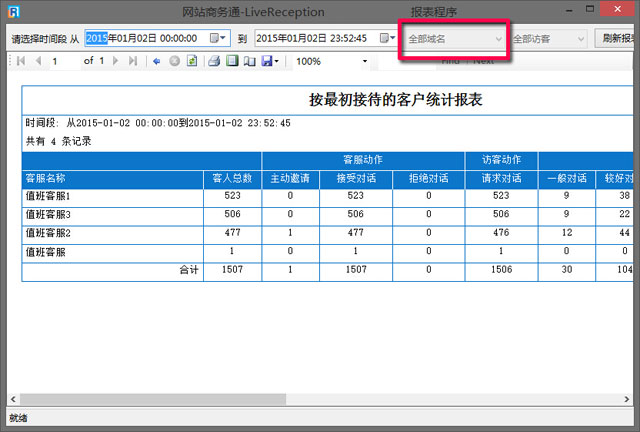
Task: Jump to last report page
Action: click(x=133, y=61)
